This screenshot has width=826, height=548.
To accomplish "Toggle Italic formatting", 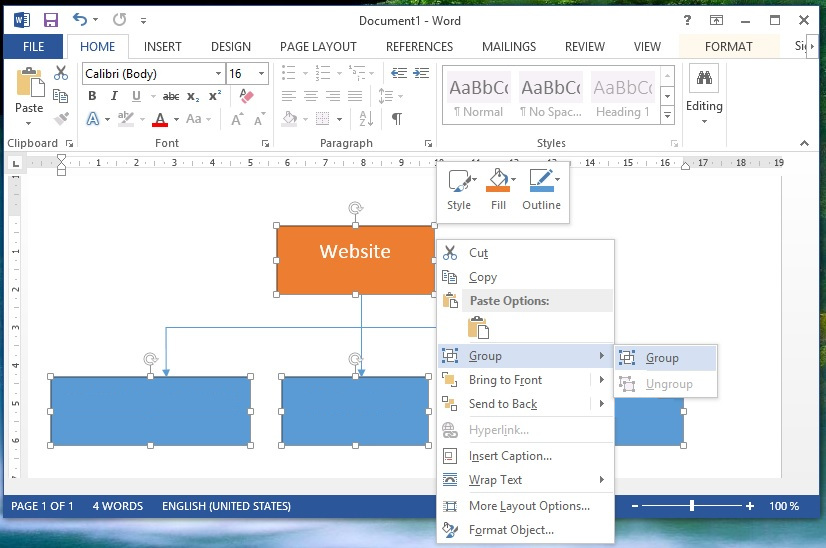I will (x=114, y=96).
